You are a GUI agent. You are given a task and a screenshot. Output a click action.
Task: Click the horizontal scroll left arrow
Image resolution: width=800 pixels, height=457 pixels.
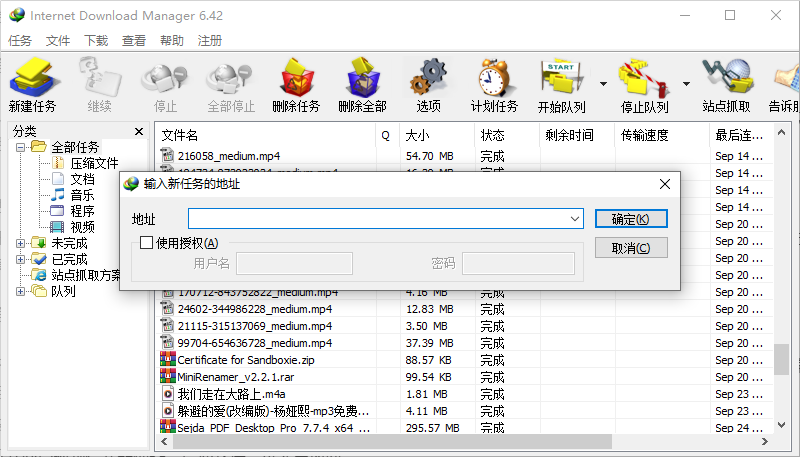[164, 441]
